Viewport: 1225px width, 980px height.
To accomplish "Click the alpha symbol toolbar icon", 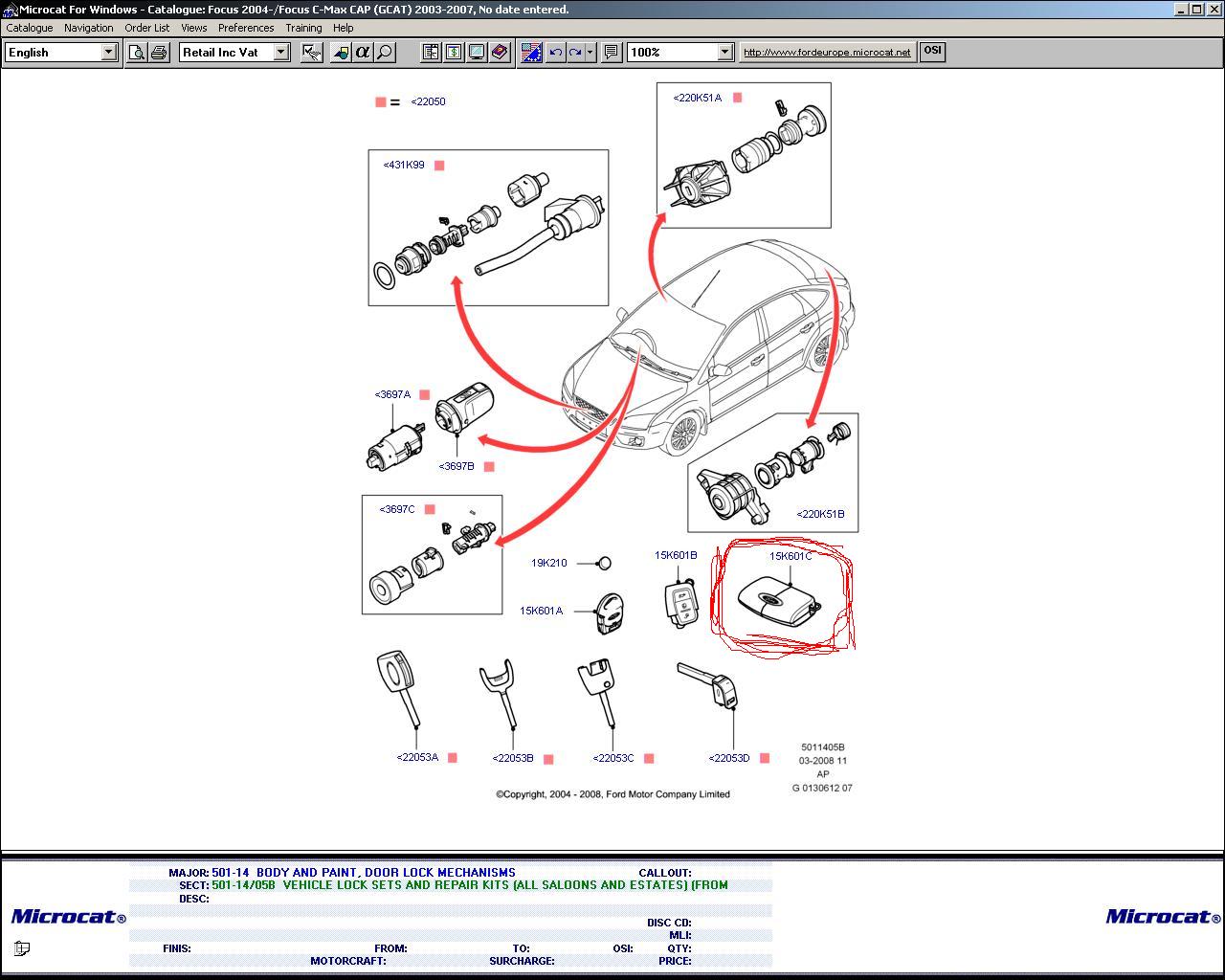I will (363, 53).
